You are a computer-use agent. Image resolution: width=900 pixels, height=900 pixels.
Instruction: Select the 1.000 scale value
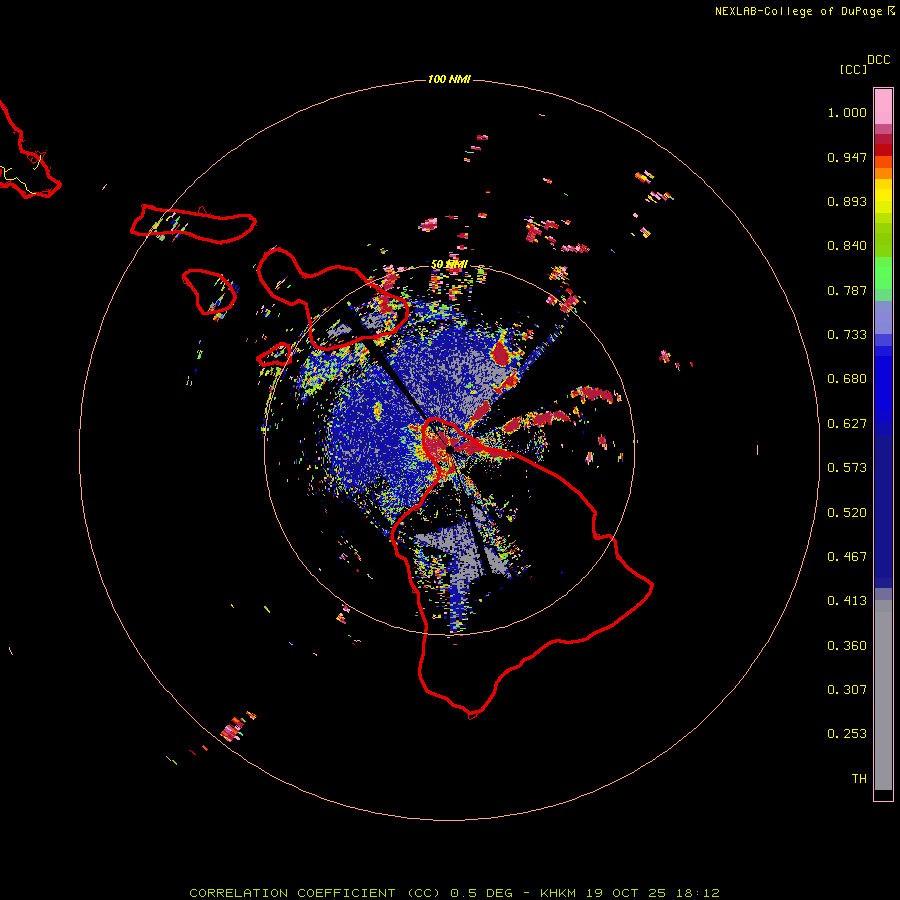[847, 112]
